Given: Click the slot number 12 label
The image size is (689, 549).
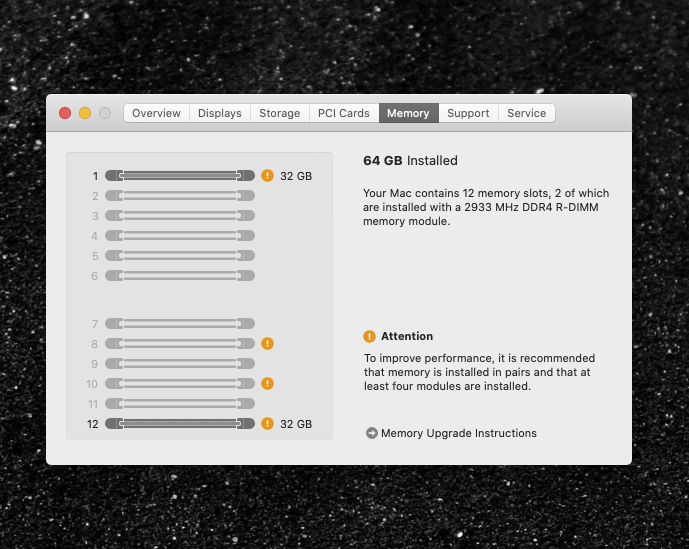Looking at the screenshot, I should click(x=93, y=424).
